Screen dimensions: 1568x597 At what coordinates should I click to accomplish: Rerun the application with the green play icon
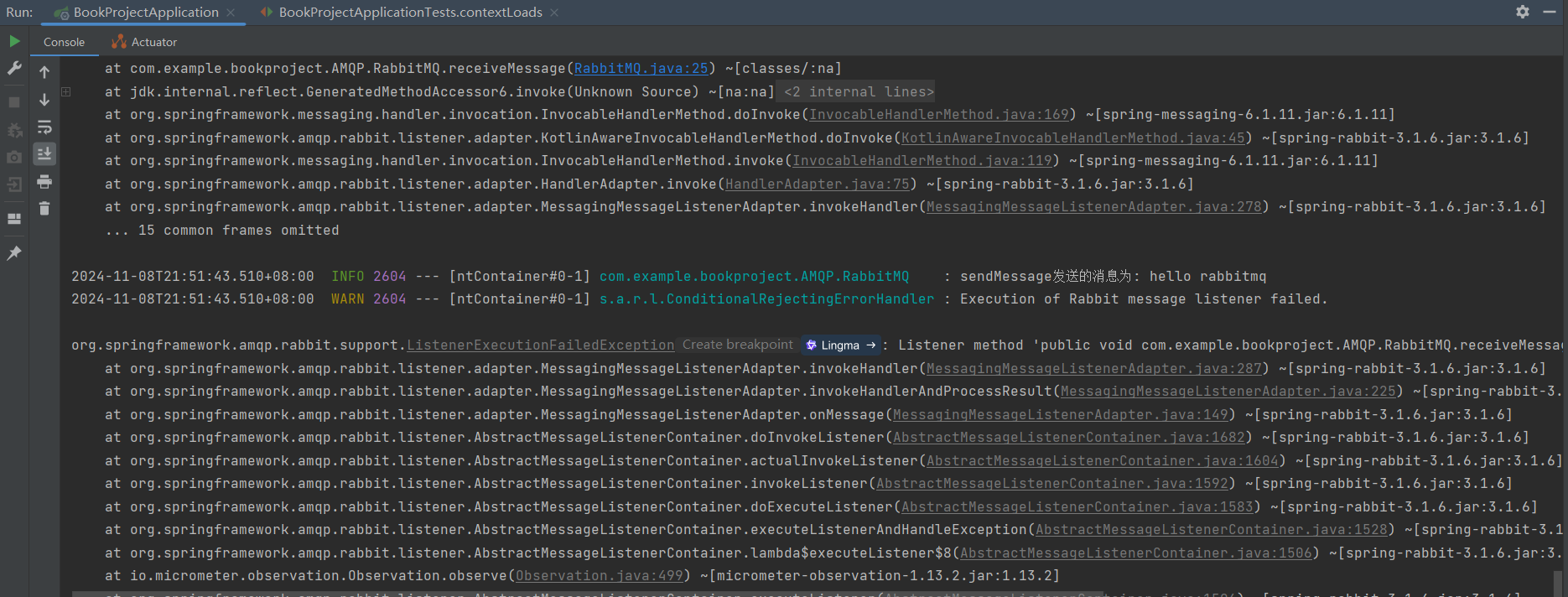coord(14,41)
